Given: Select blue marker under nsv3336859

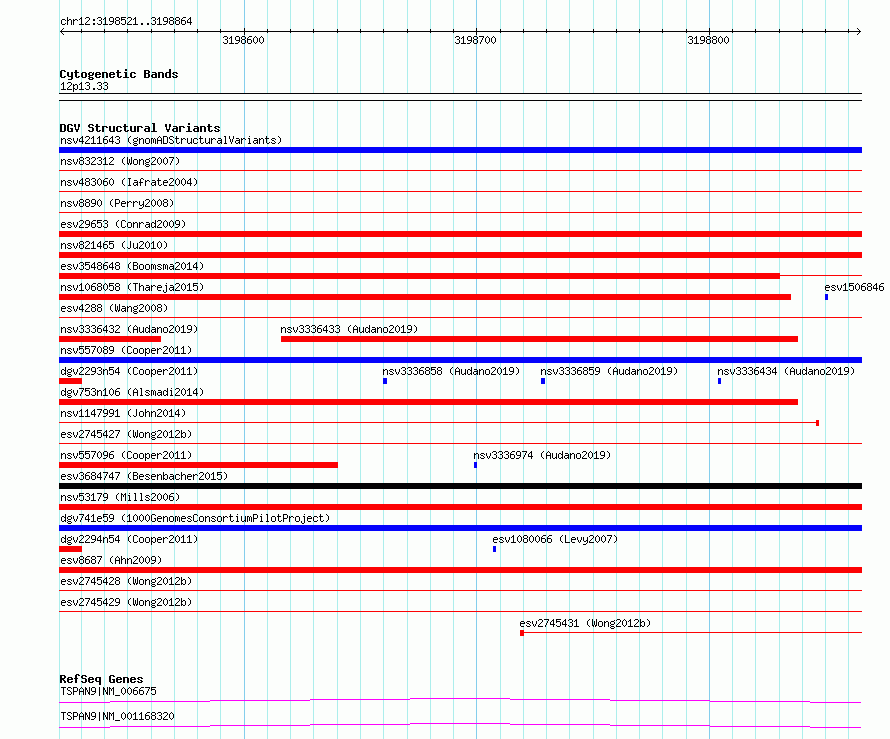Looking at the screenshot, I should [x=543, y=381].
